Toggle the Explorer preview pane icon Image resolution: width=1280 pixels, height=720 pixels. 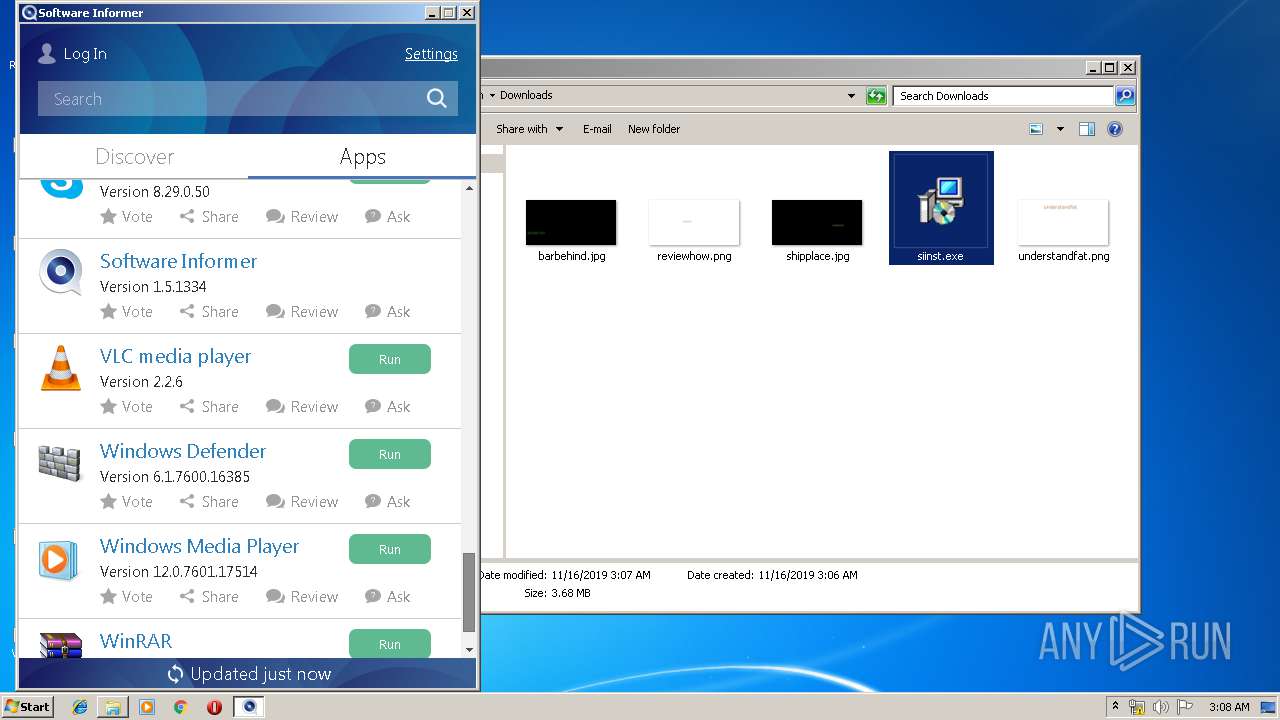pyautogui.click(x=1087, y=129)
